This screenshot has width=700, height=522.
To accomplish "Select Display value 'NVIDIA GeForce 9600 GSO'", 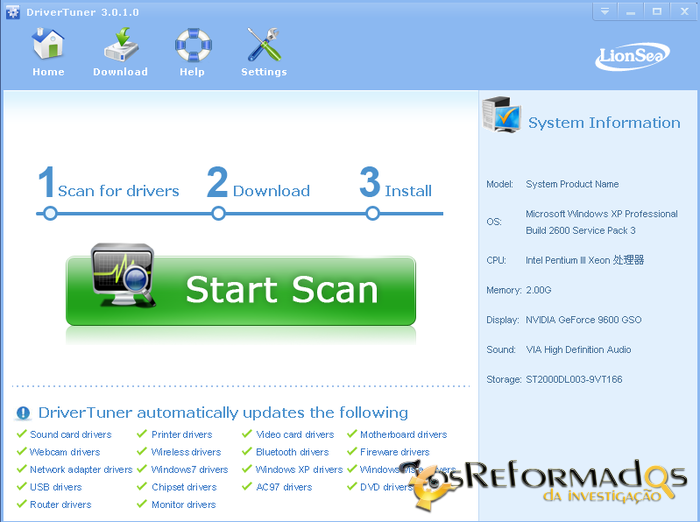I will [x=583, y=320].
